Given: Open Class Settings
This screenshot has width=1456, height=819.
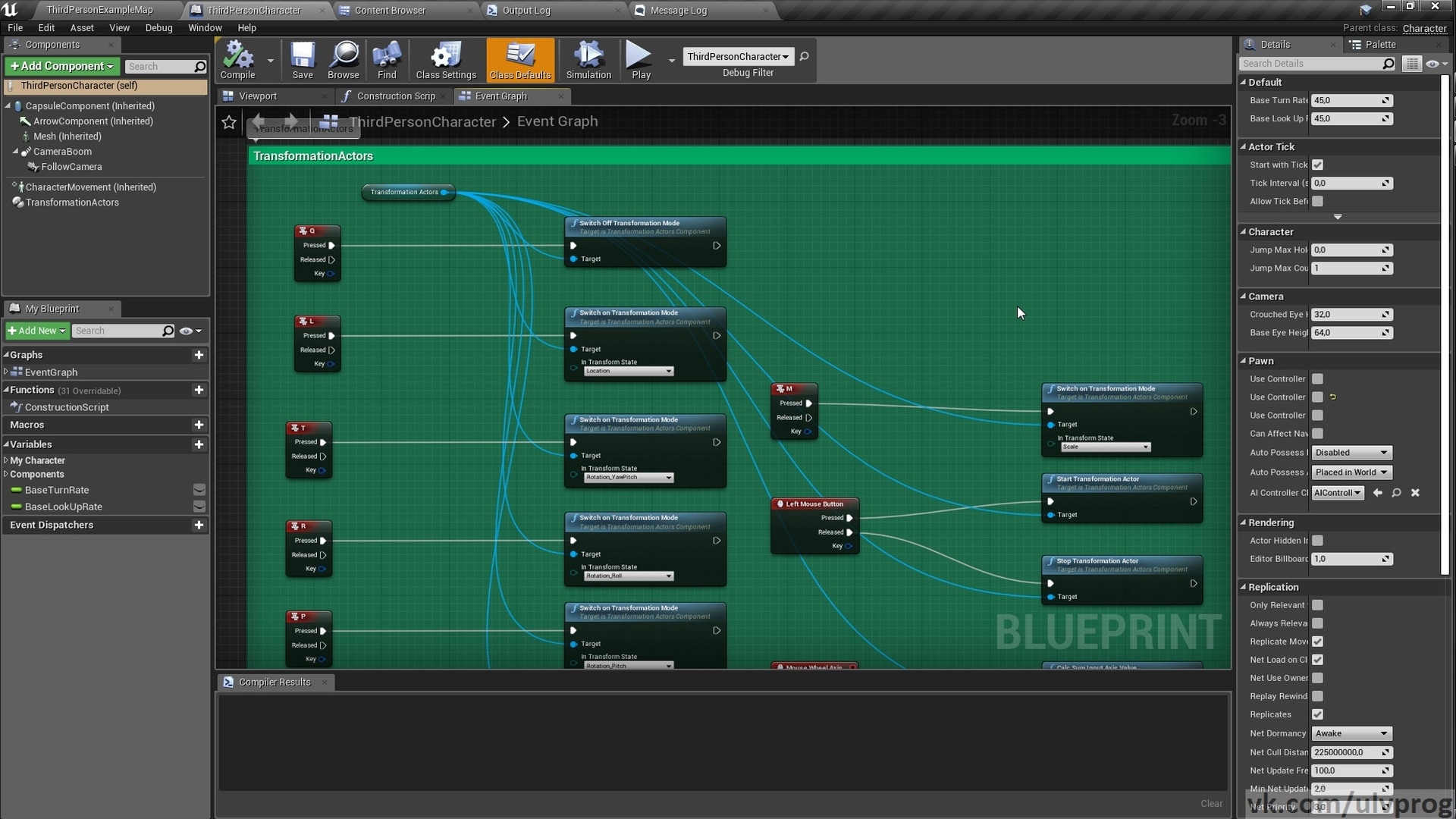Looking at the screenshot, I should pyautogui.click(x=446, y=60).
